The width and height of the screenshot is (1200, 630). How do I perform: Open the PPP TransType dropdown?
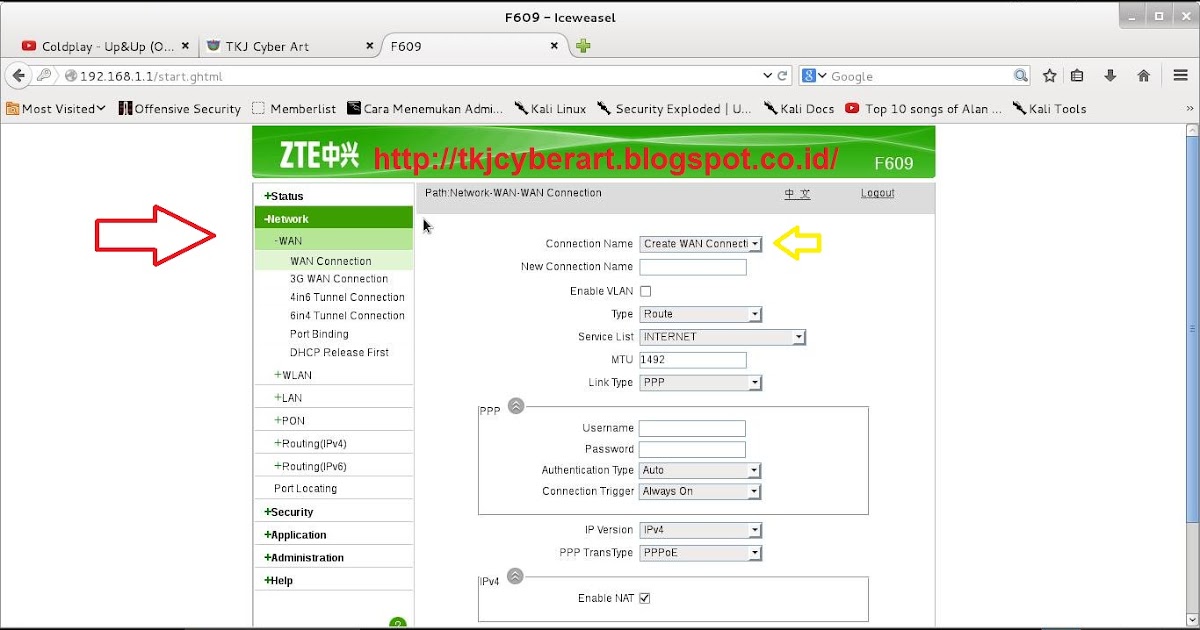(701, 553)
